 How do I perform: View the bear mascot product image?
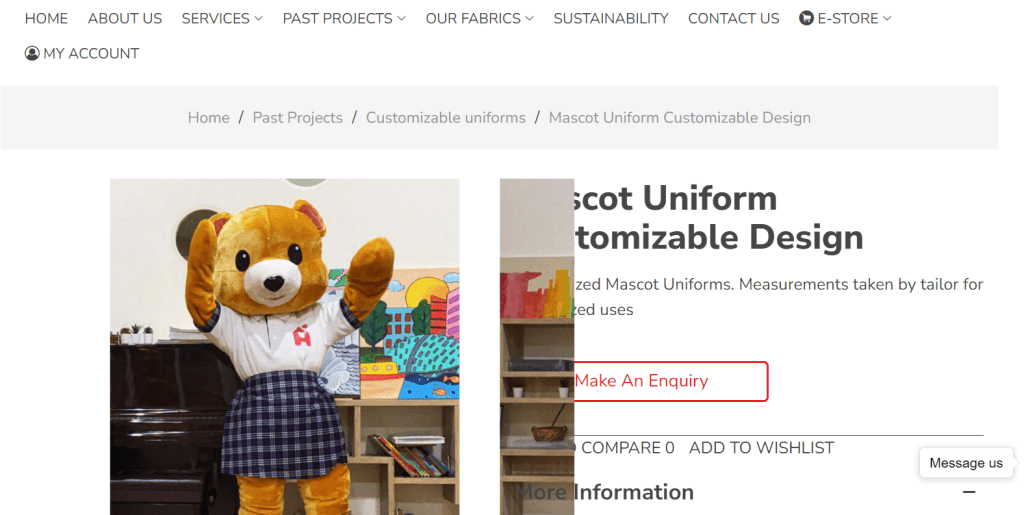tap(285, 347)
